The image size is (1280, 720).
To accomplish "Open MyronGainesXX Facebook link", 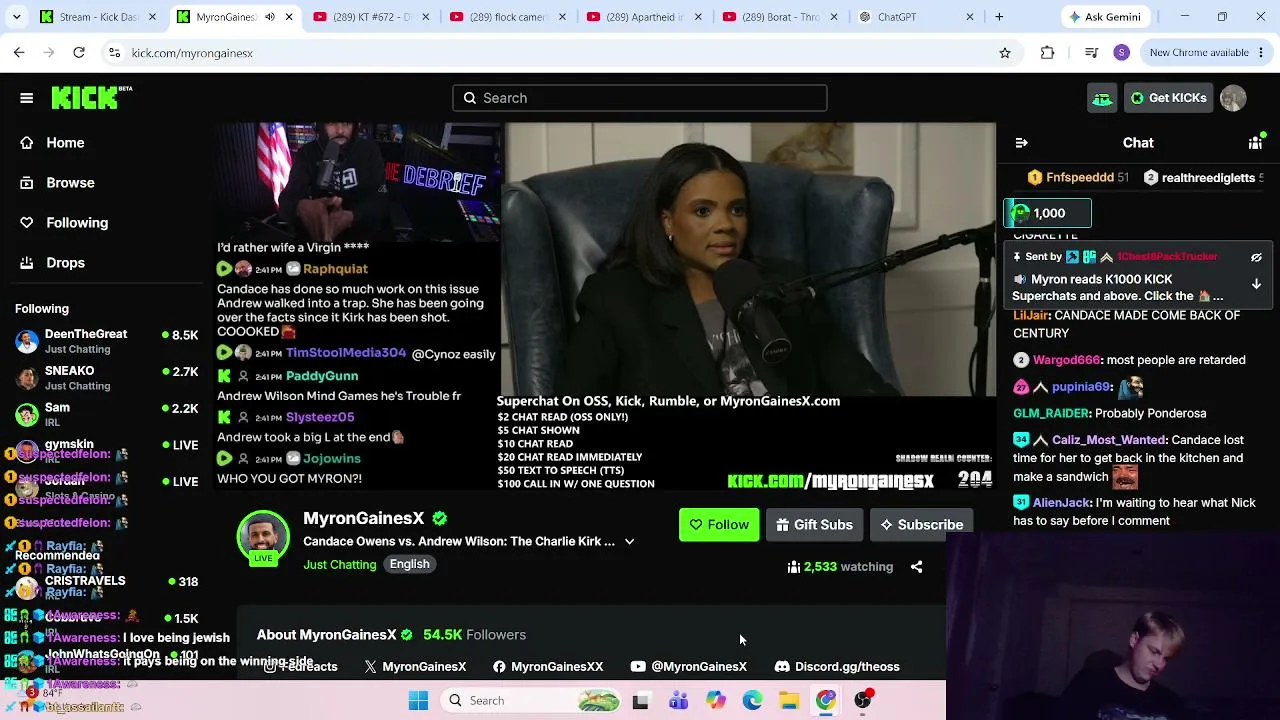I will pos(548,667).
